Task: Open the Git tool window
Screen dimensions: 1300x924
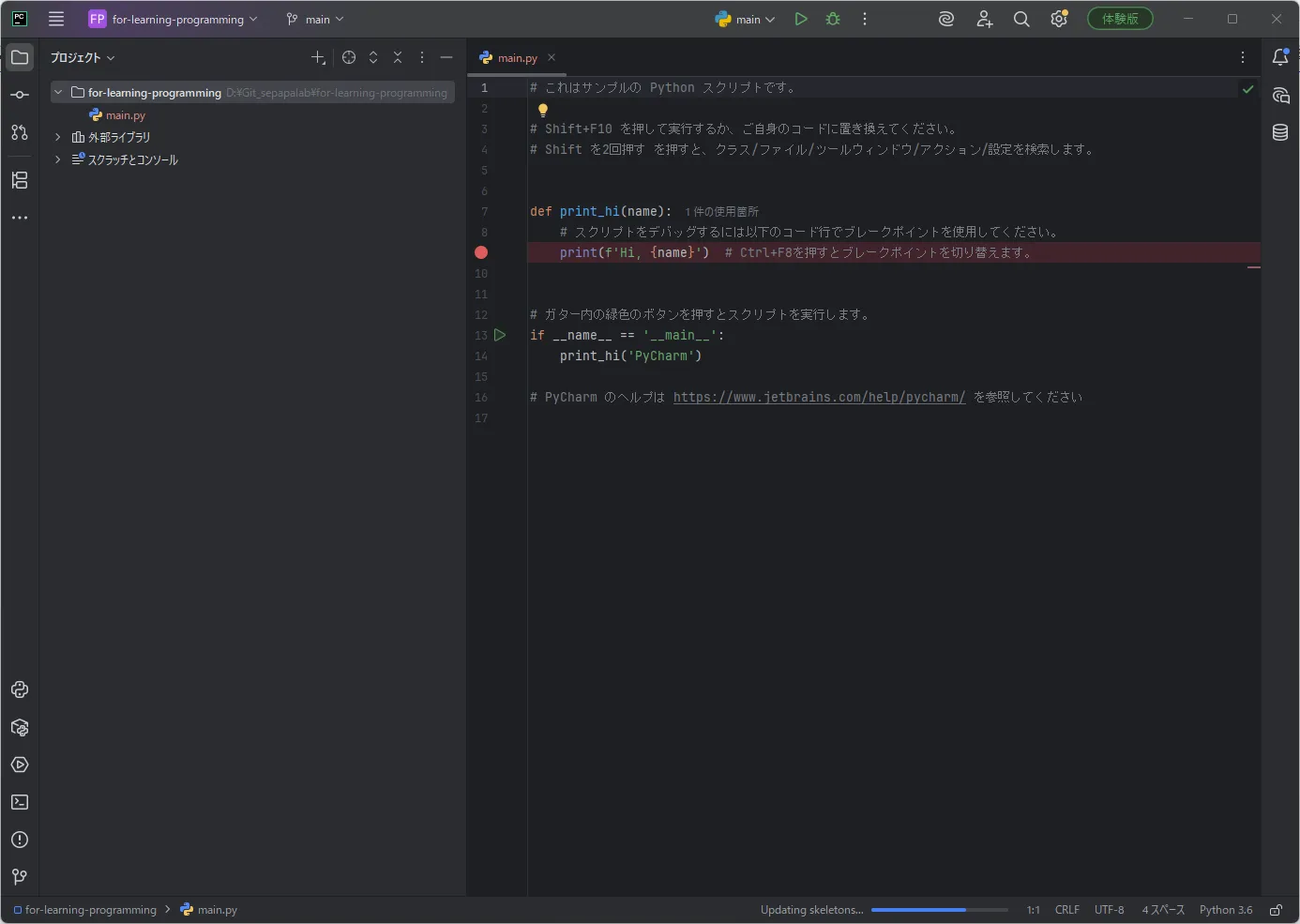Action: pyautogui.click(x=20, y=877)
